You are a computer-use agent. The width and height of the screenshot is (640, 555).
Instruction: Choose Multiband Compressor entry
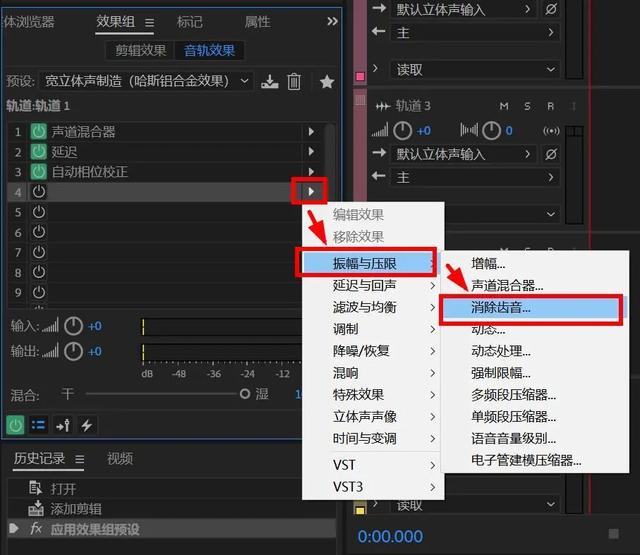(x=535, y=395)
